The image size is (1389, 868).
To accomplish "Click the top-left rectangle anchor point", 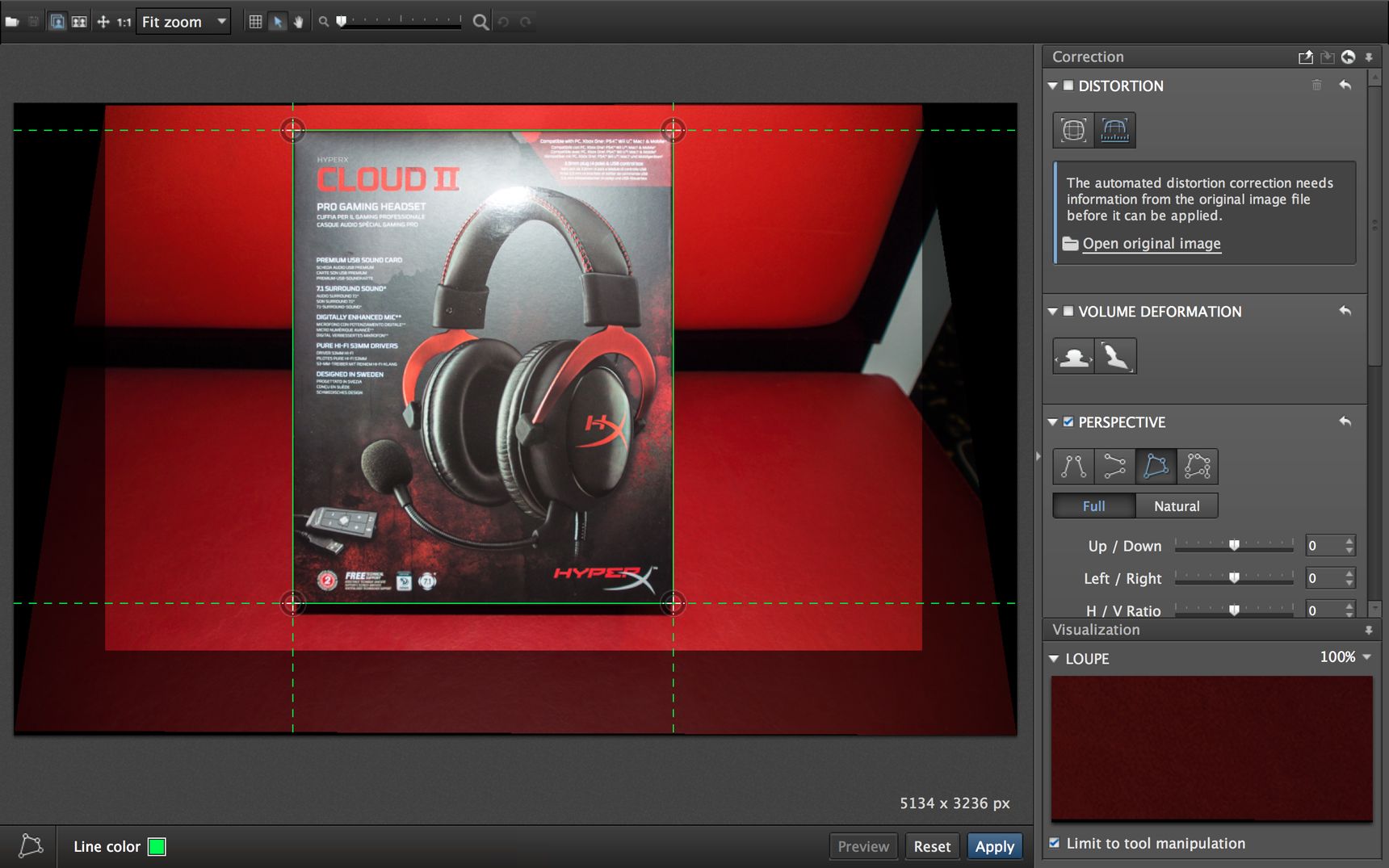I will point(292,129).
